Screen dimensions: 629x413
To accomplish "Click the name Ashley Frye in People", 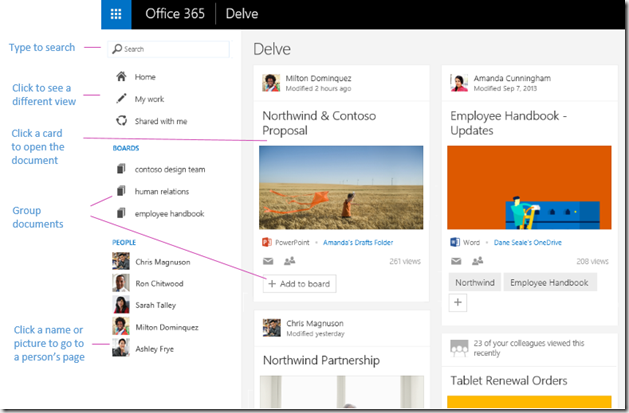I will (154, 349).
